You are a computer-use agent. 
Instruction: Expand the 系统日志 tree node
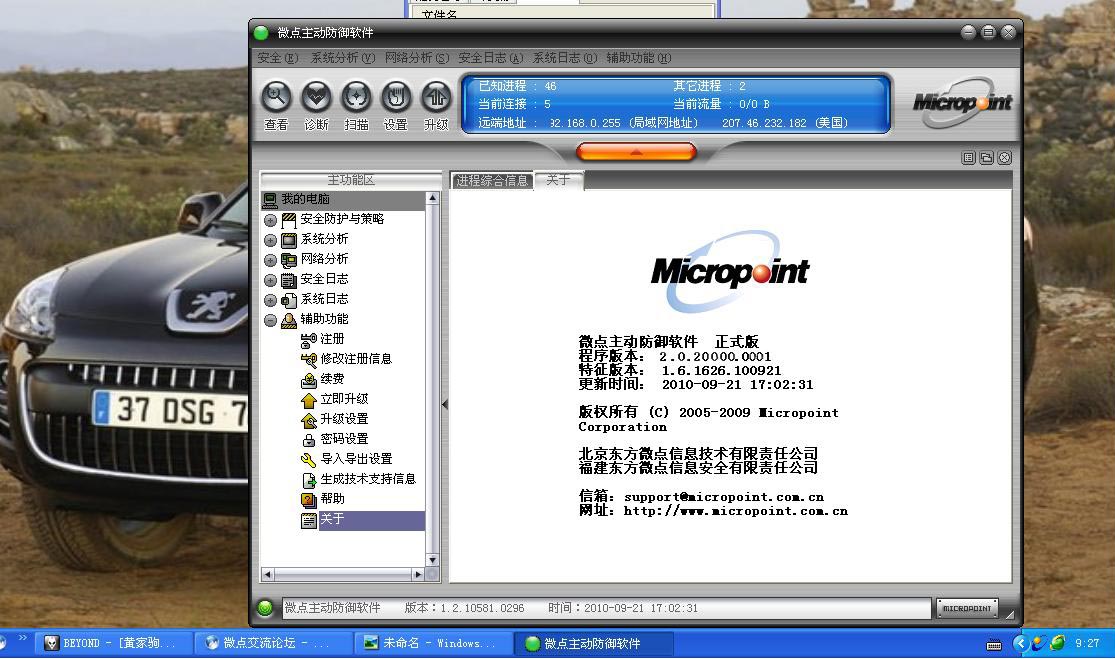(x=270, y=300)
